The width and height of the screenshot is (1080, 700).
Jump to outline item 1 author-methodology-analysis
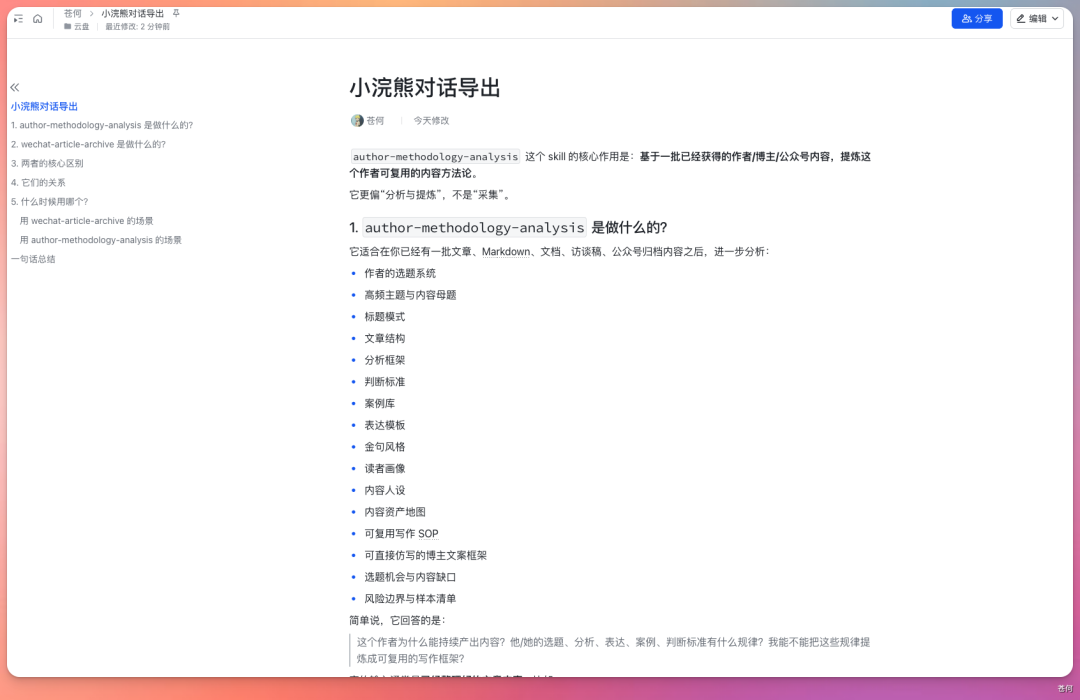coord(102,125)
